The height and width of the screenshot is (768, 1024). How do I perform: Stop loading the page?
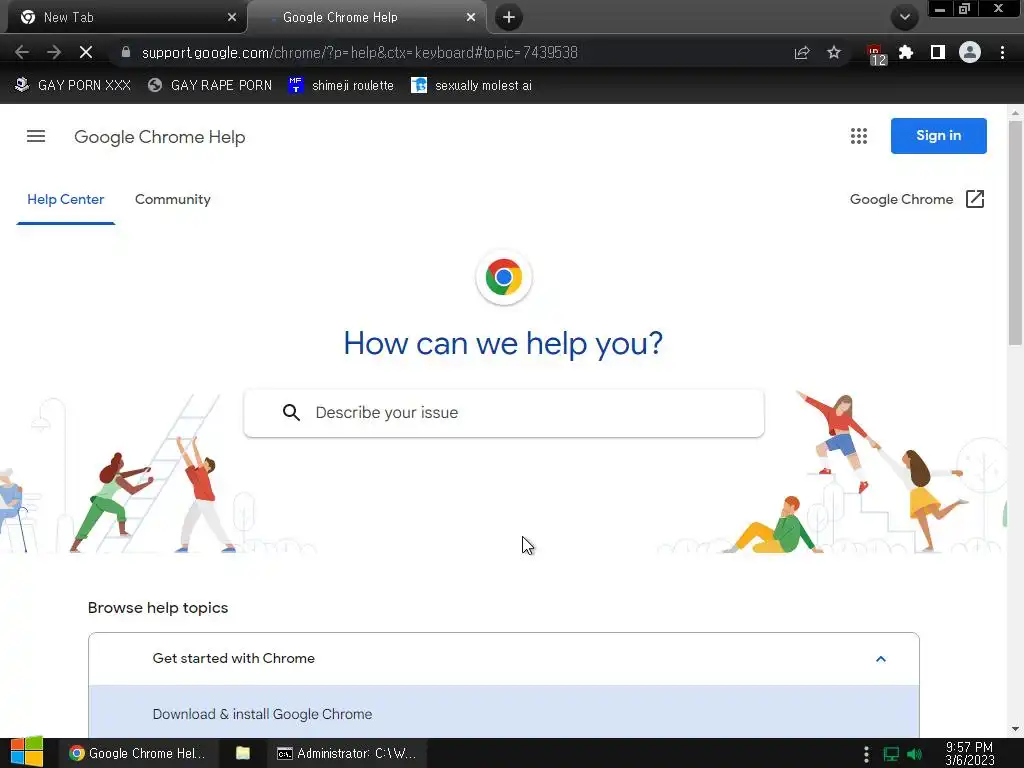click(86, 52)
